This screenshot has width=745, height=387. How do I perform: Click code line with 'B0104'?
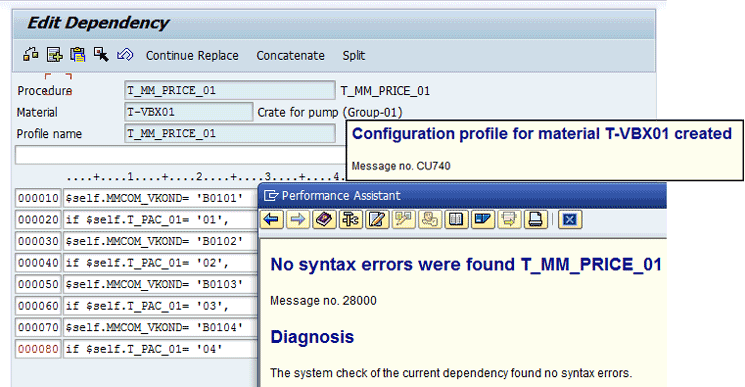point(161,327)
